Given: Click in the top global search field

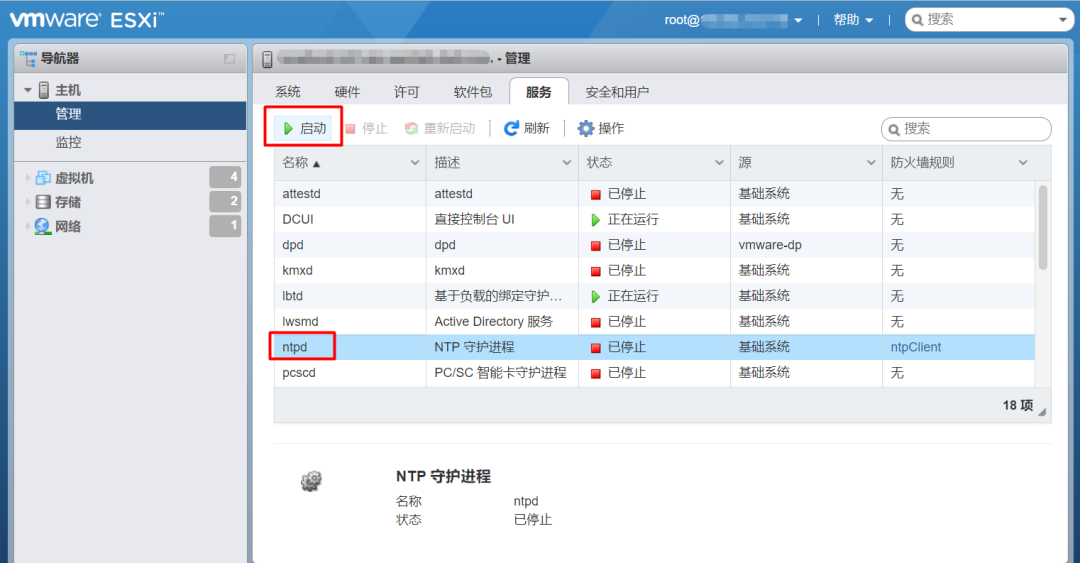Looking at the screenshot, I should point(990,20).
